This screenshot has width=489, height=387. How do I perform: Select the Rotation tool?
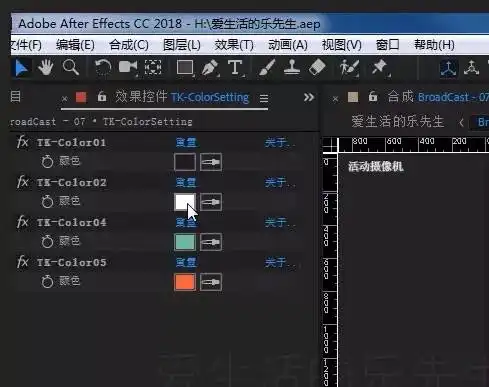click(x=103, y=68)
